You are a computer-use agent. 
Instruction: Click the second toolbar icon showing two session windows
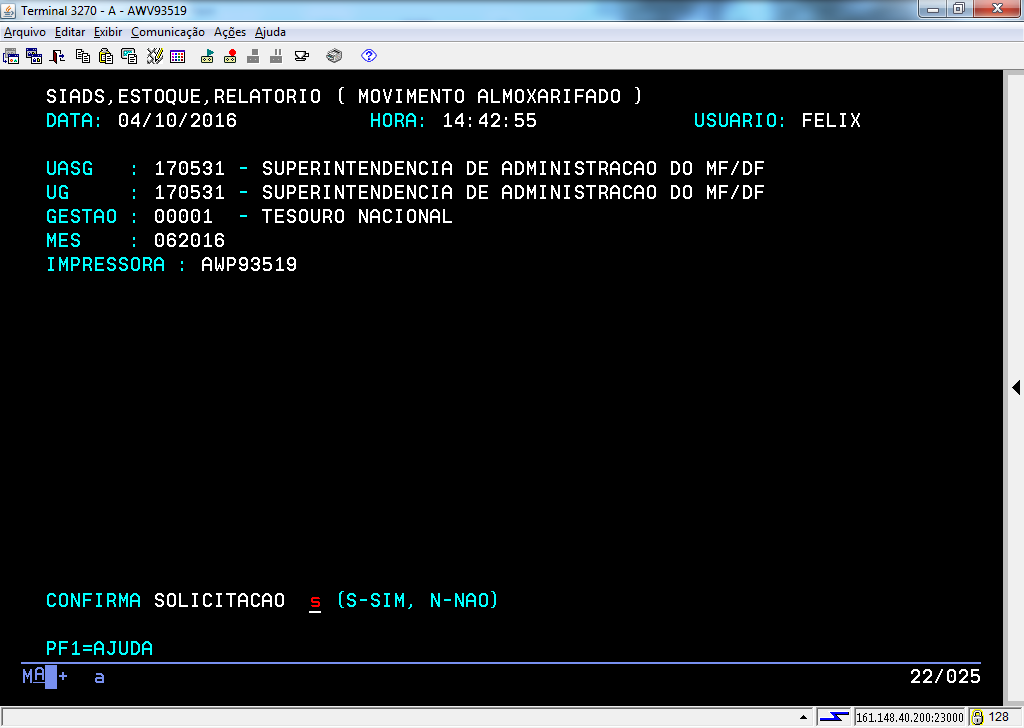click(34, 56)
